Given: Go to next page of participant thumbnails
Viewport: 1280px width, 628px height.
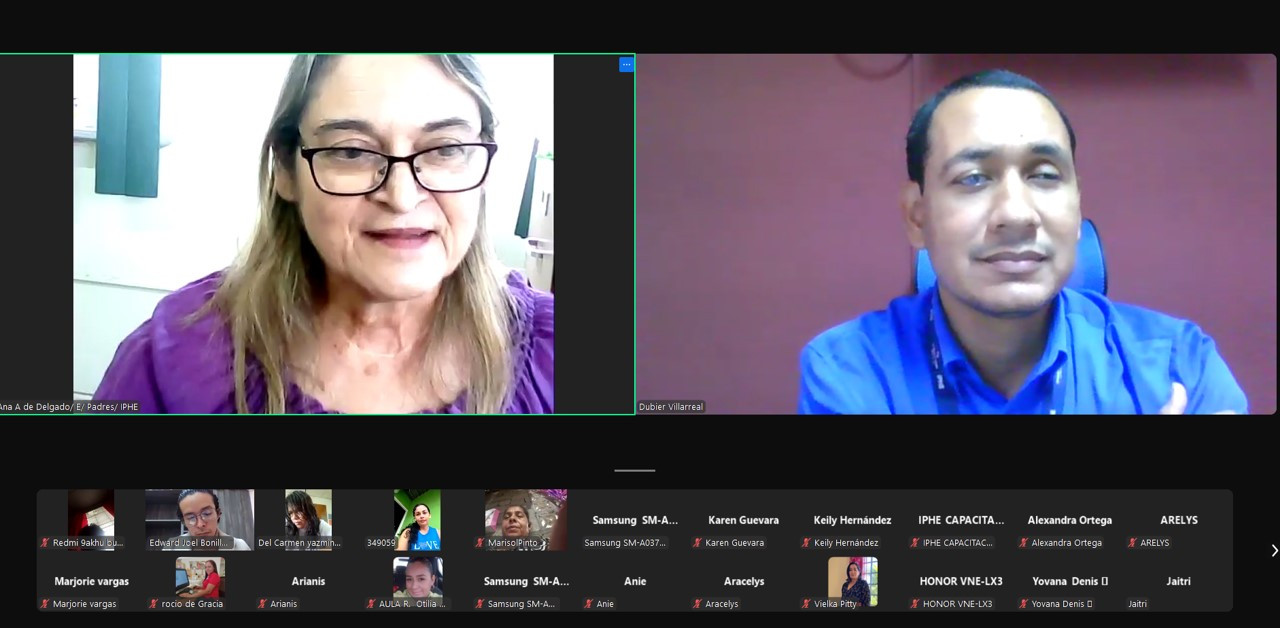Looking at the screenshot, I should point(1273,551).
